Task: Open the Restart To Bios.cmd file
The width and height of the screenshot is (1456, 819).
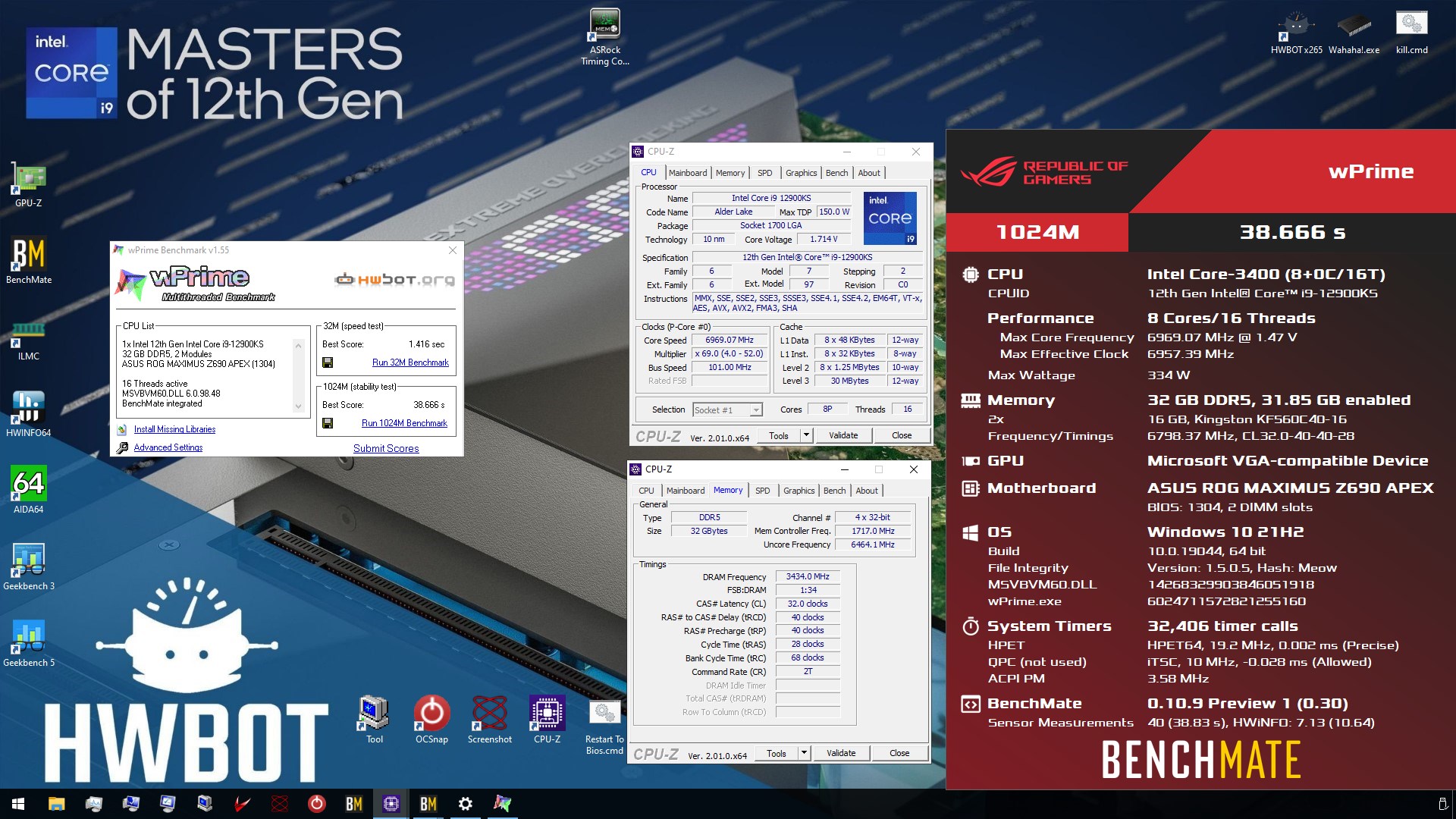Action: [x=604, y=727]
